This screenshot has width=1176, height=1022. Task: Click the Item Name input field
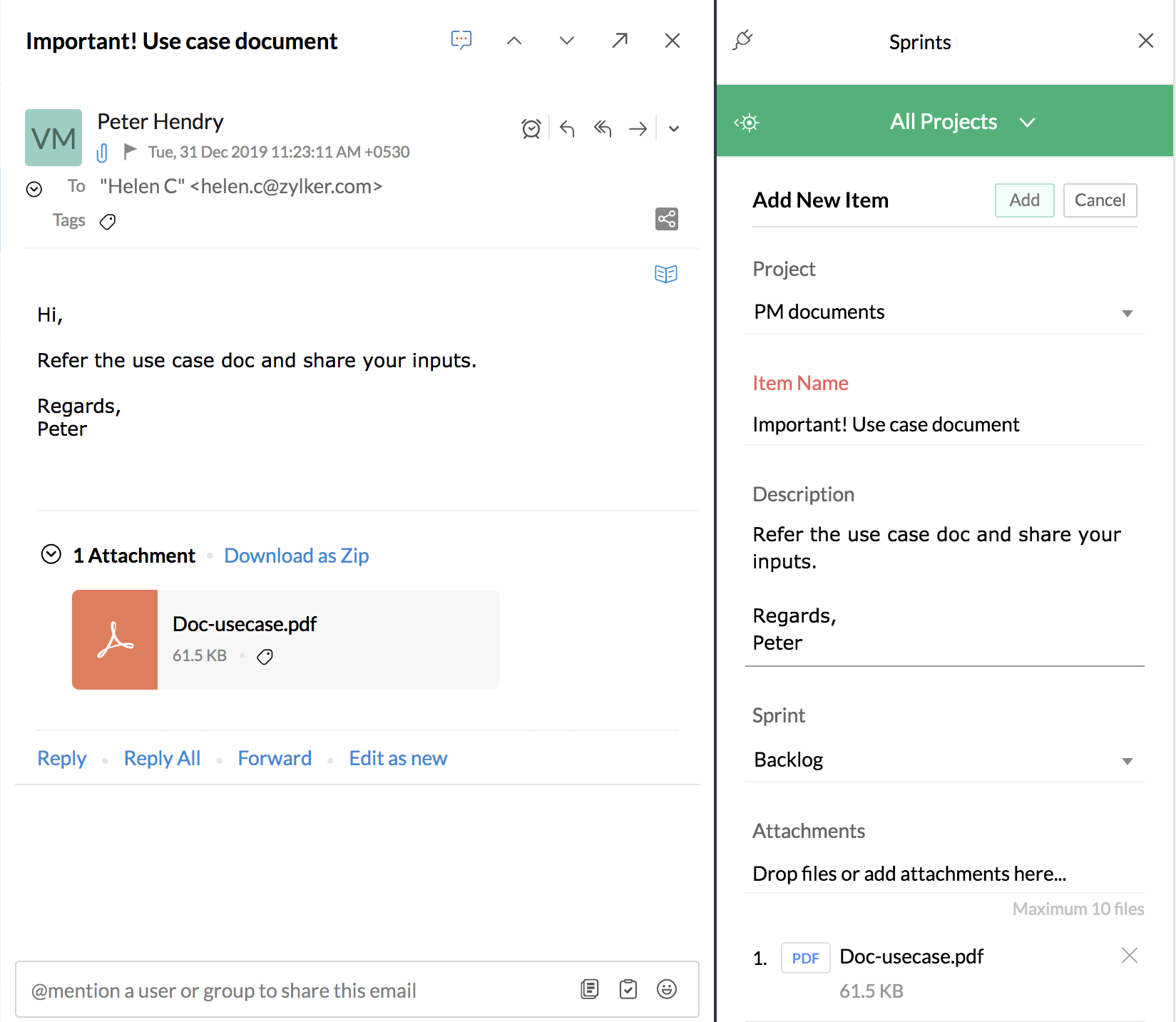944,425
